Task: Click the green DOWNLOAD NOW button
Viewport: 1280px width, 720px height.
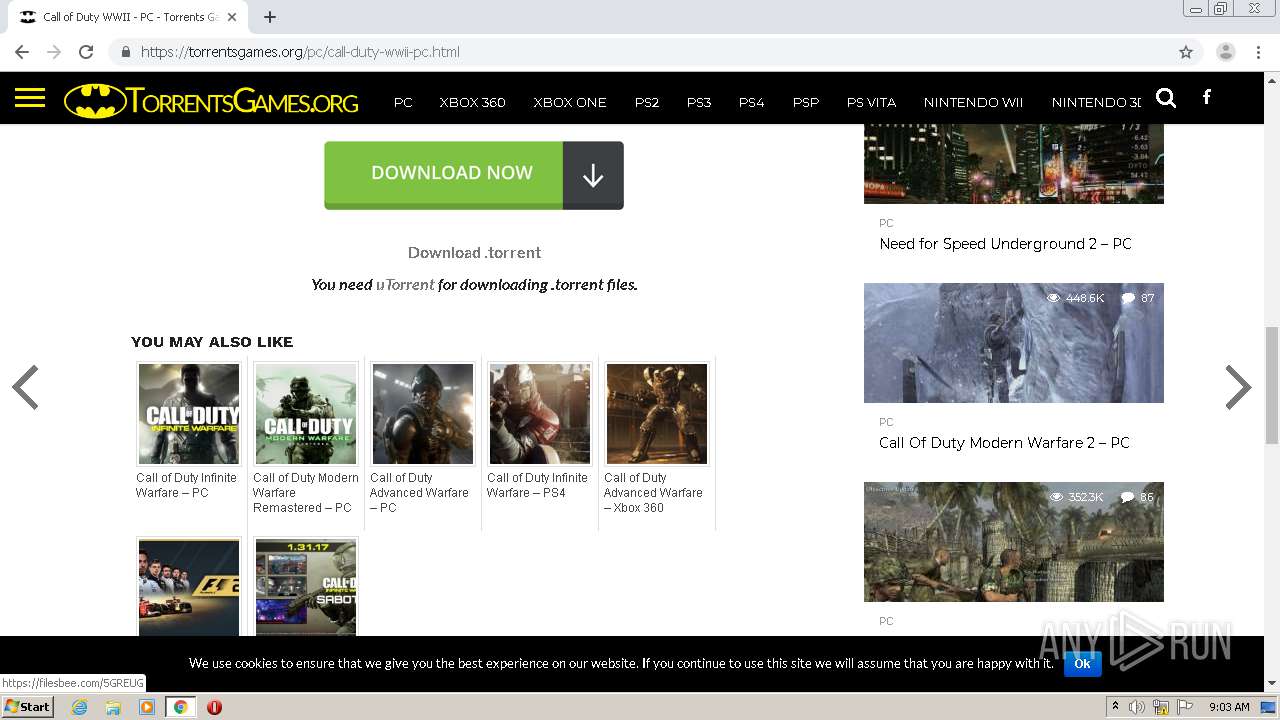Action: tap(474, 175)
